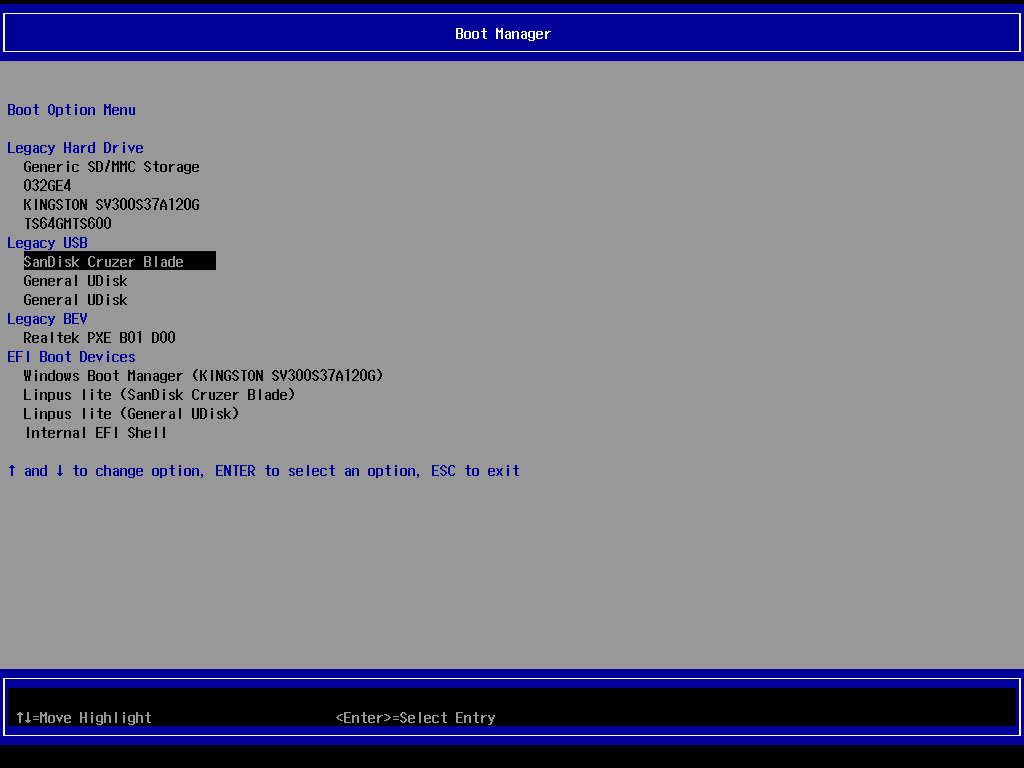Click the <Enter>=Select Entry footer hint

coord(415,718)
